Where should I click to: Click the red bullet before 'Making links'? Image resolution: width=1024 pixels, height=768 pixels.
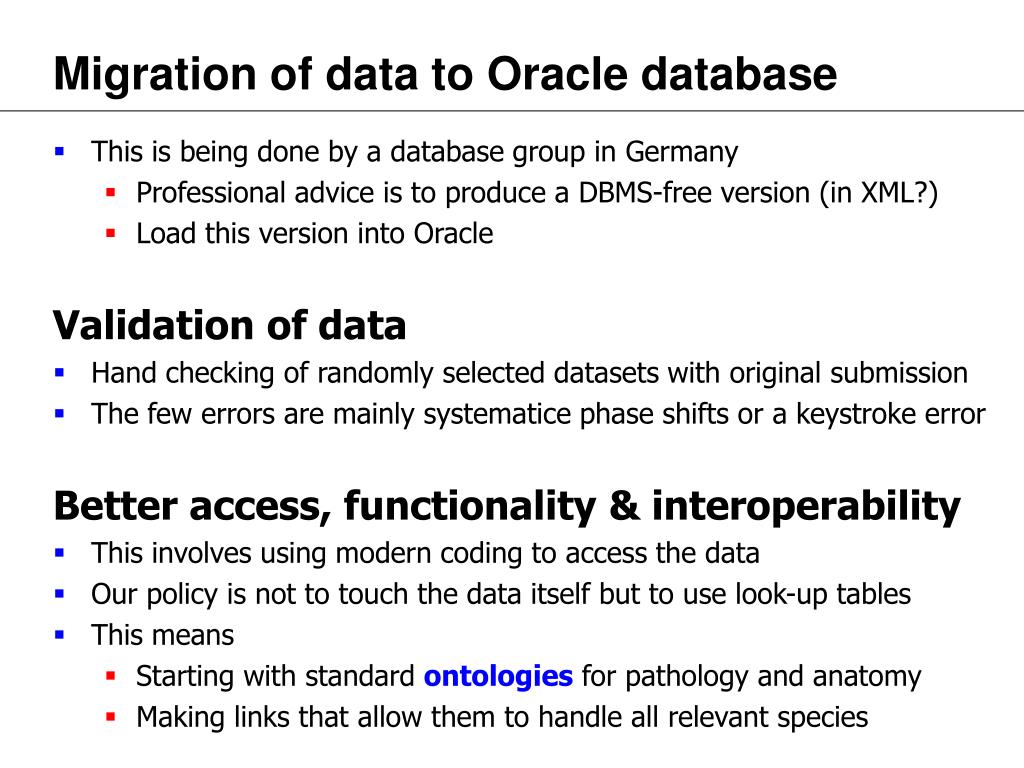click(x=110, y=717)
